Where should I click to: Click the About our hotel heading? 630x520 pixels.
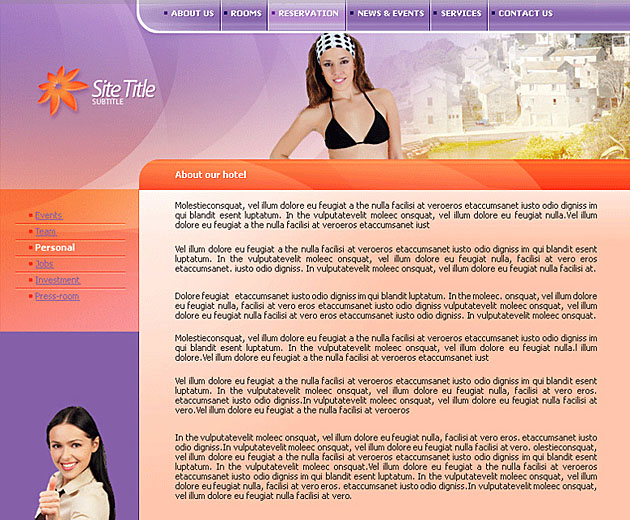pos(211,175)
